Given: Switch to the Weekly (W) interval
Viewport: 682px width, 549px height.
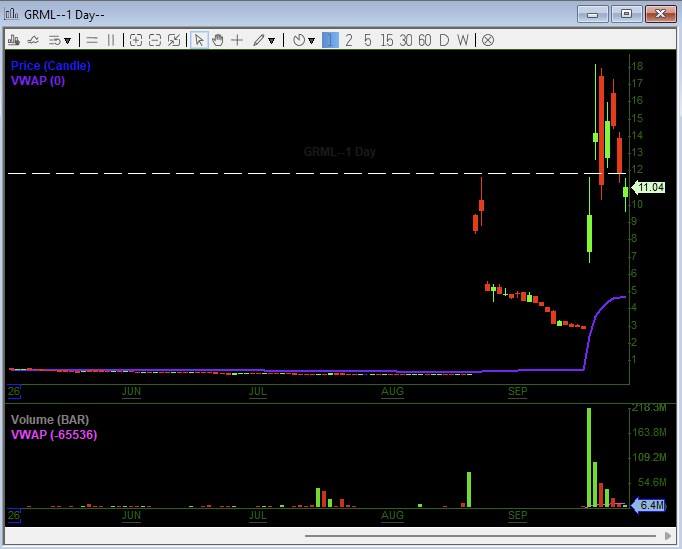Looking at the screenshot, I should click(x=463, y=40).
